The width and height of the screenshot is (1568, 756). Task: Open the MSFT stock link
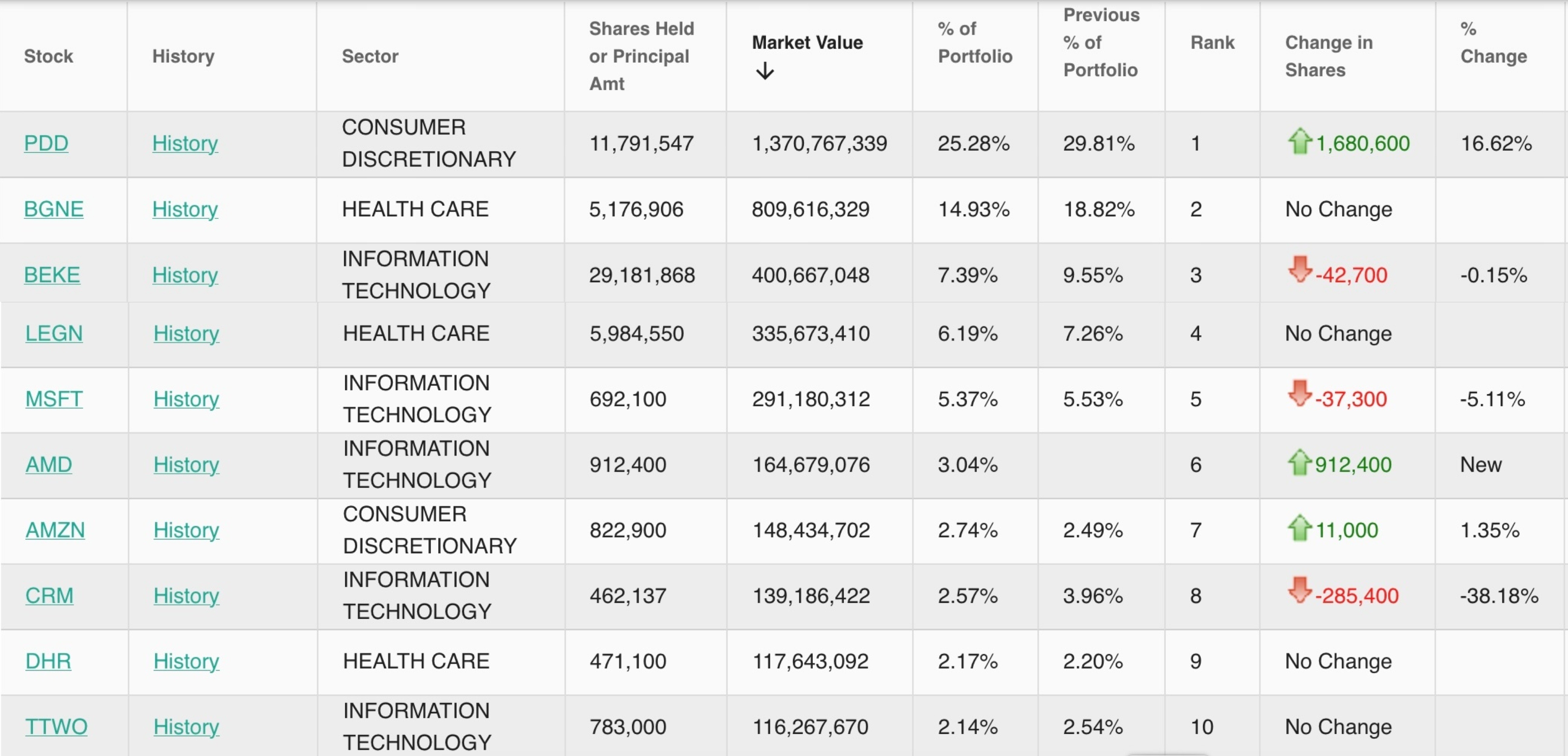coord(53,399)
